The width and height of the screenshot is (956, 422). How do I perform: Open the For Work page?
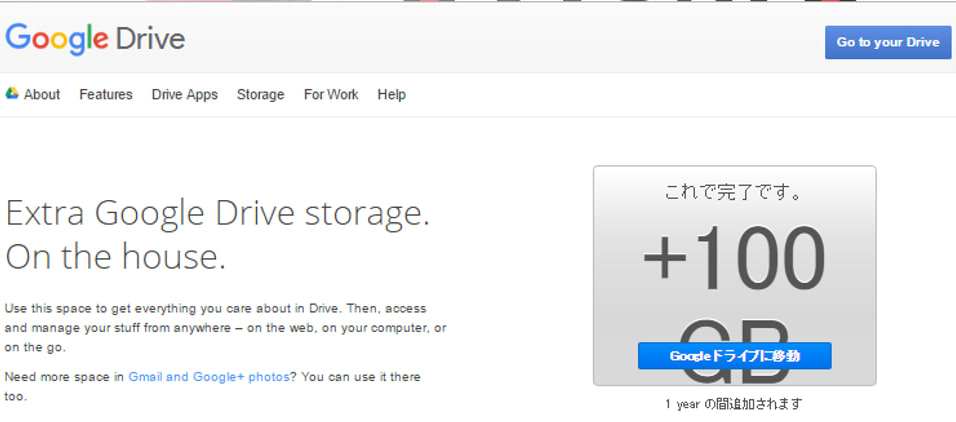coord(331,95)
